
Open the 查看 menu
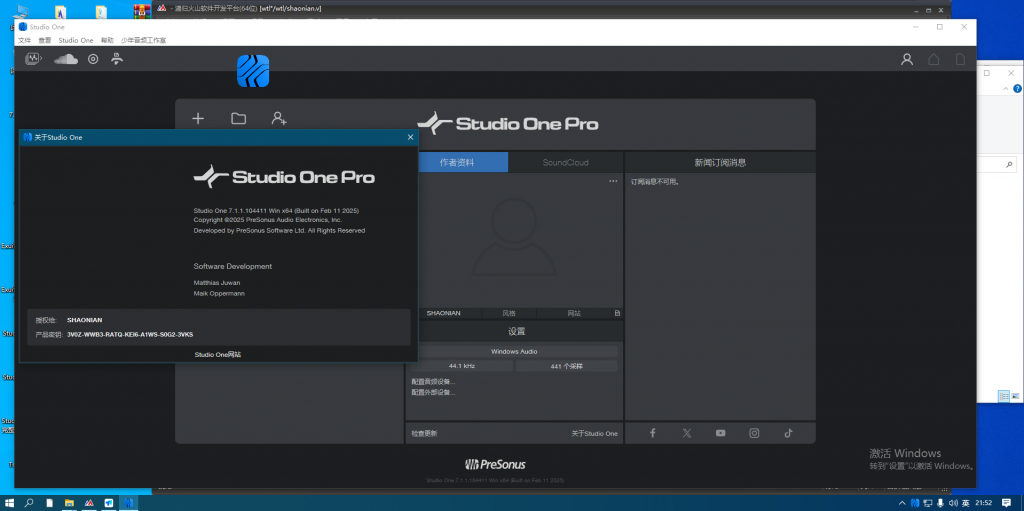[x=44, y=41]
